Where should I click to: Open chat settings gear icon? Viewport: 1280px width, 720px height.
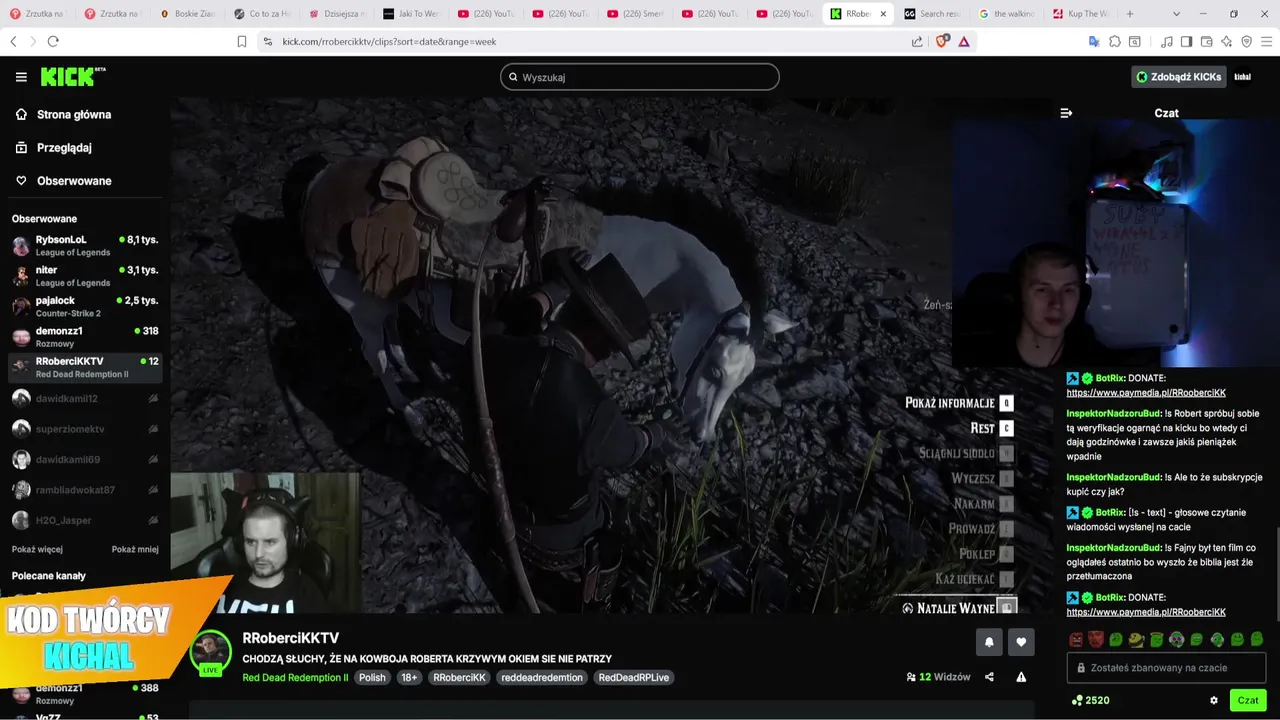pos(1214,700)
